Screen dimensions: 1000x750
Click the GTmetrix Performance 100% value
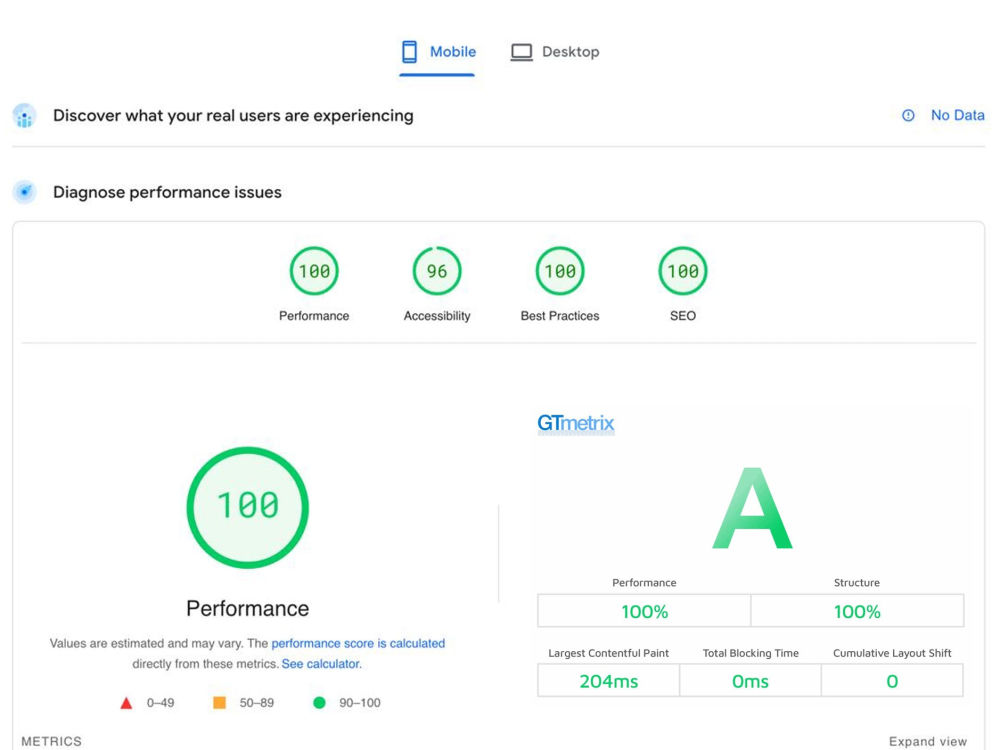(645, 612)
